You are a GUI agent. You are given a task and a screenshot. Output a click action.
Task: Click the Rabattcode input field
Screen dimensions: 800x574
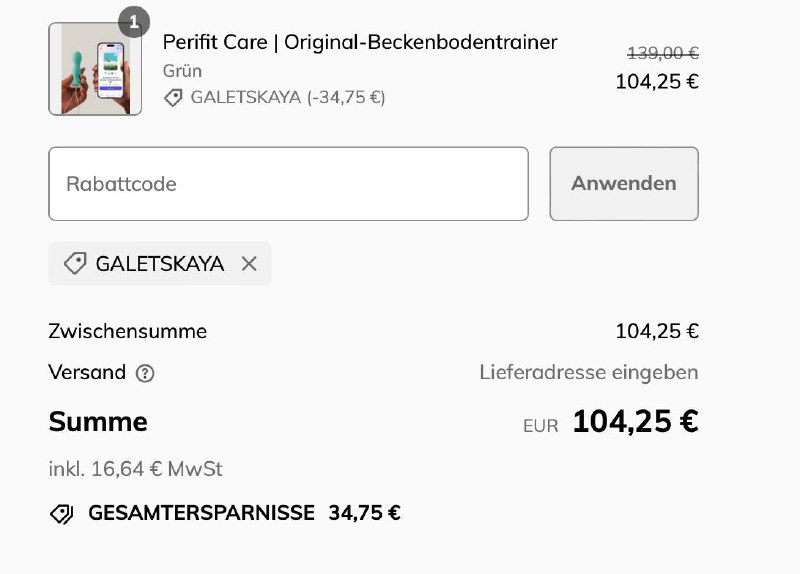[x=288, y=184]
